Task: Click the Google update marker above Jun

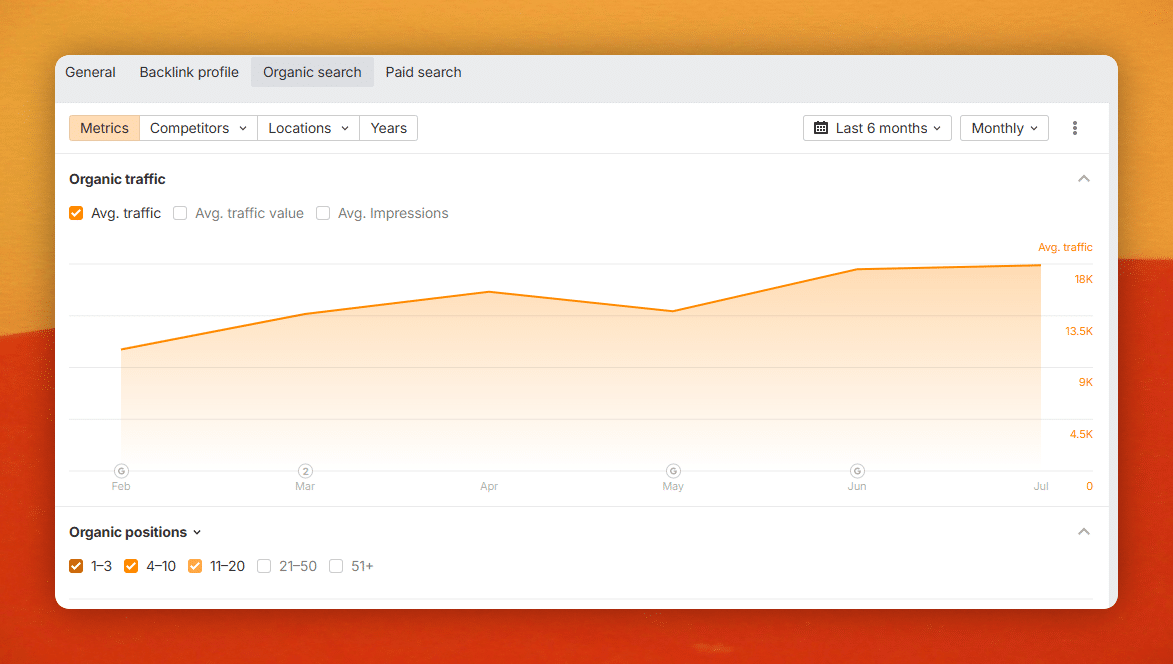Action: [857, 471]
